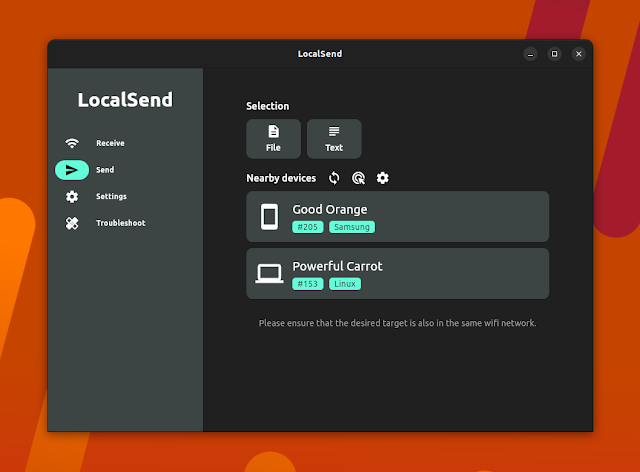
Task: Click the Troubleshoot bandage icon
Action: pyautogui.click(x=72, y=223)
